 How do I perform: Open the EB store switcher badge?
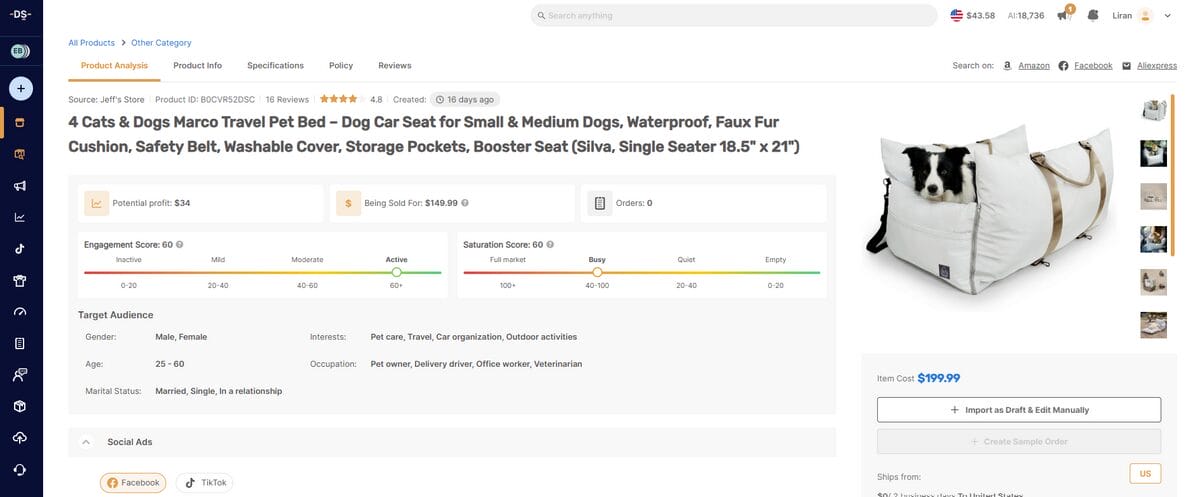pos(20,51)
